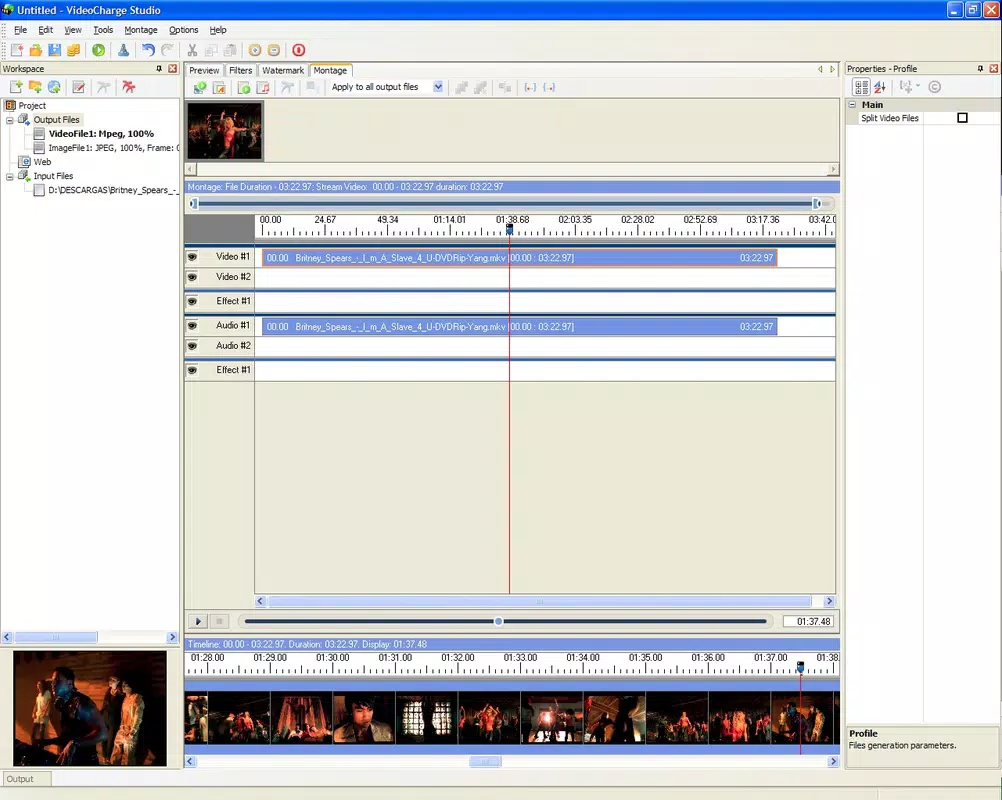Click the round zoom-out icon in toolbar
The width and height of the screenshot is (1002, 800).
(274, 50)
